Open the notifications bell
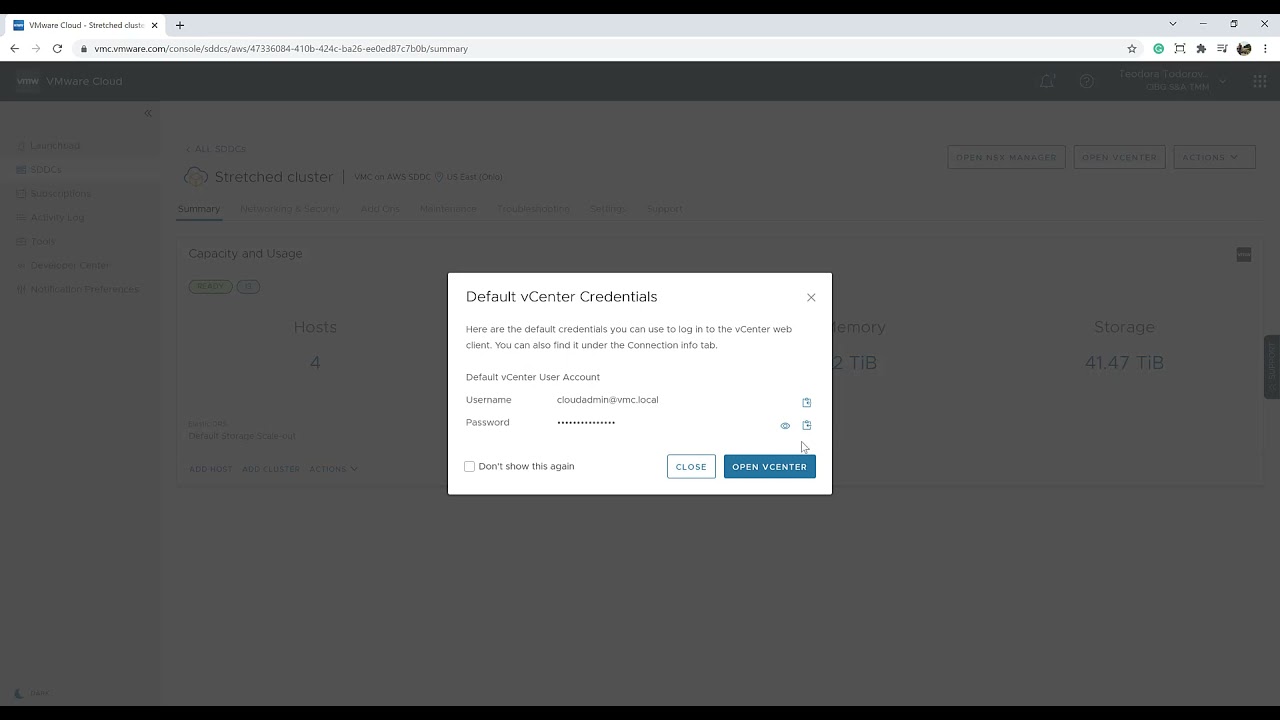Image resolution: width=1280 pixels, height=720 pixels. (x=1047, y=81)
